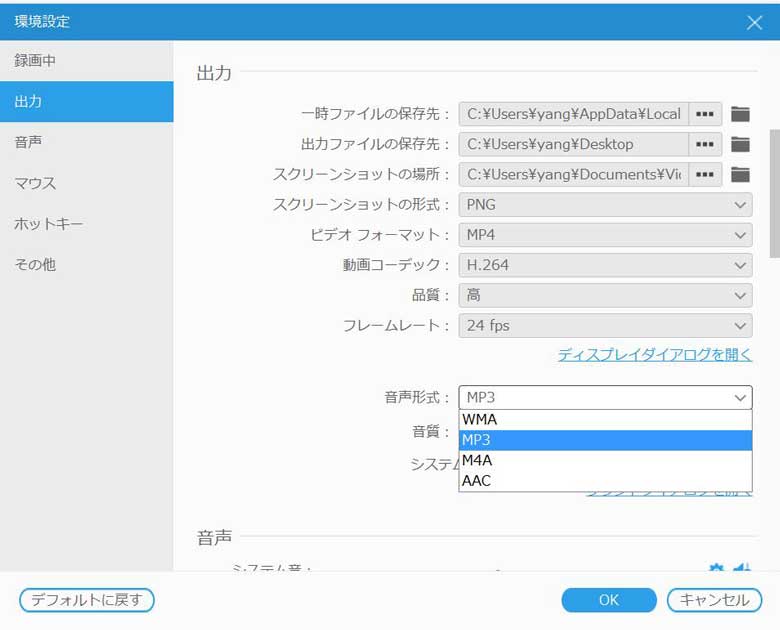Switch to 録画中 settings tab
The image size is (780, 630).
point(87,61)
